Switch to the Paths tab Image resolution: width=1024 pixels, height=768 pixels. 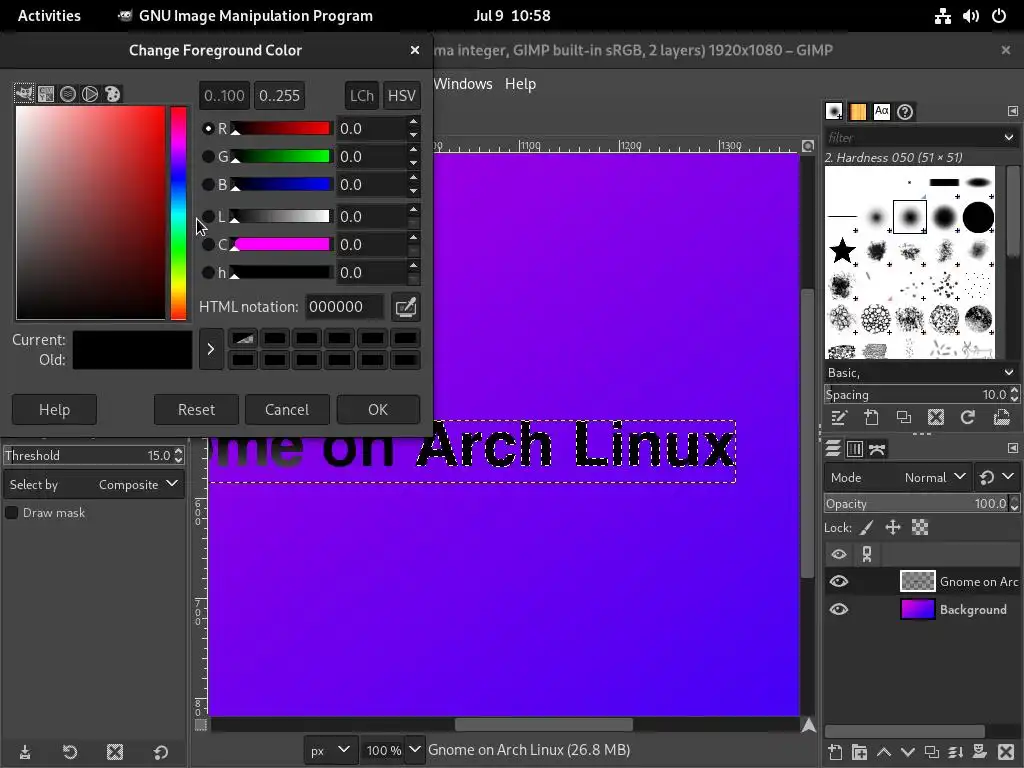coord(877,449)
